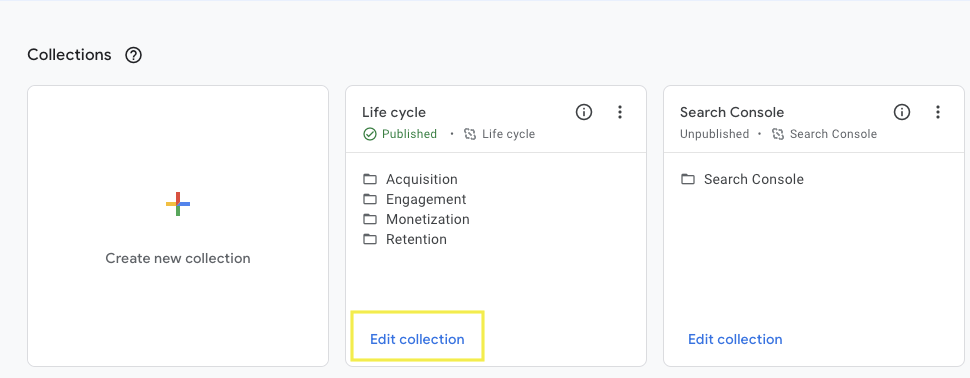The width and height of the screenshot is (970, 378).
Task: Click the Monetization folder icon
Action: [x=370, y=219]
